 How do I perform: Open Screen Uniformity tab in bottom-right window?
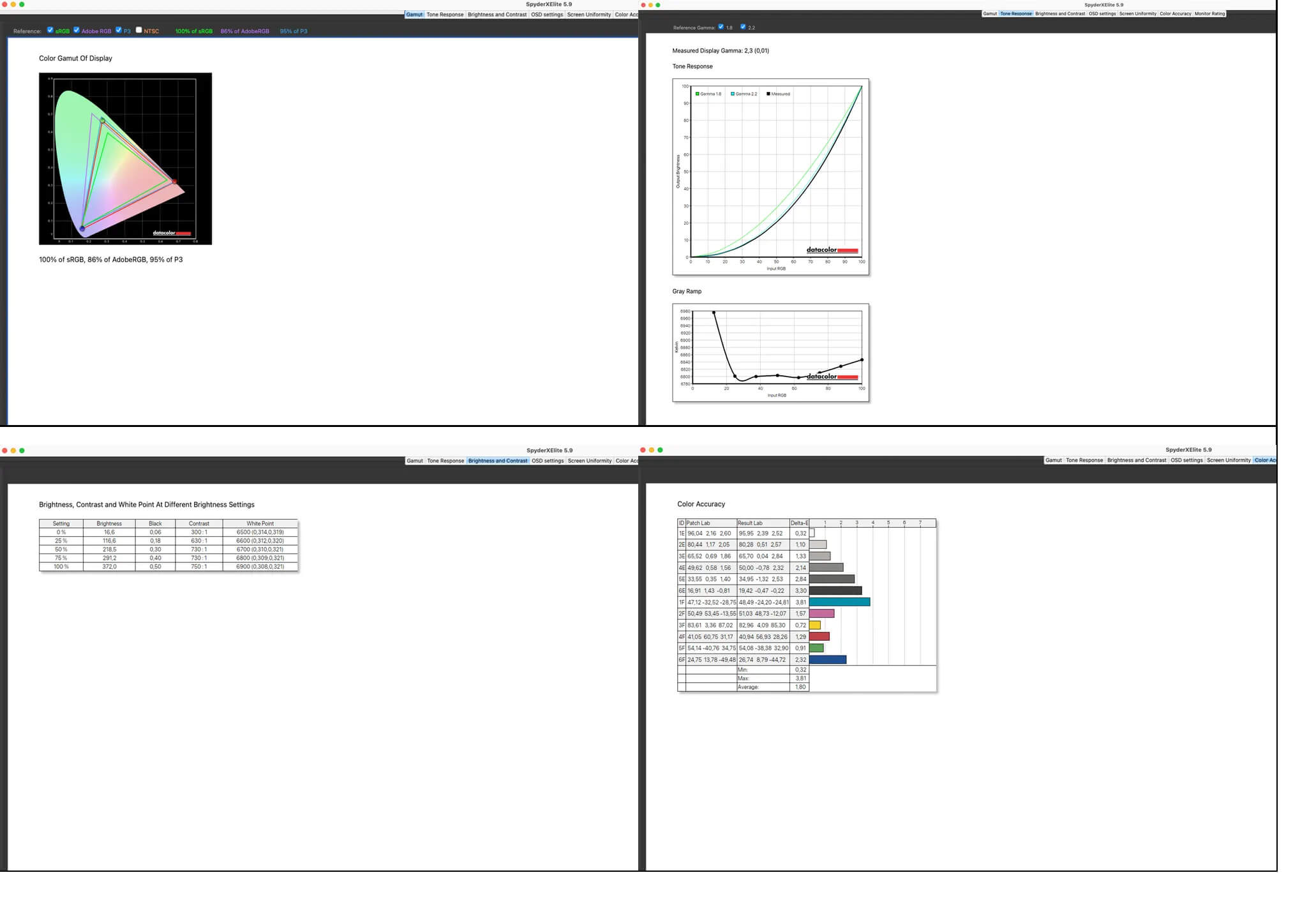(1229, 460)
